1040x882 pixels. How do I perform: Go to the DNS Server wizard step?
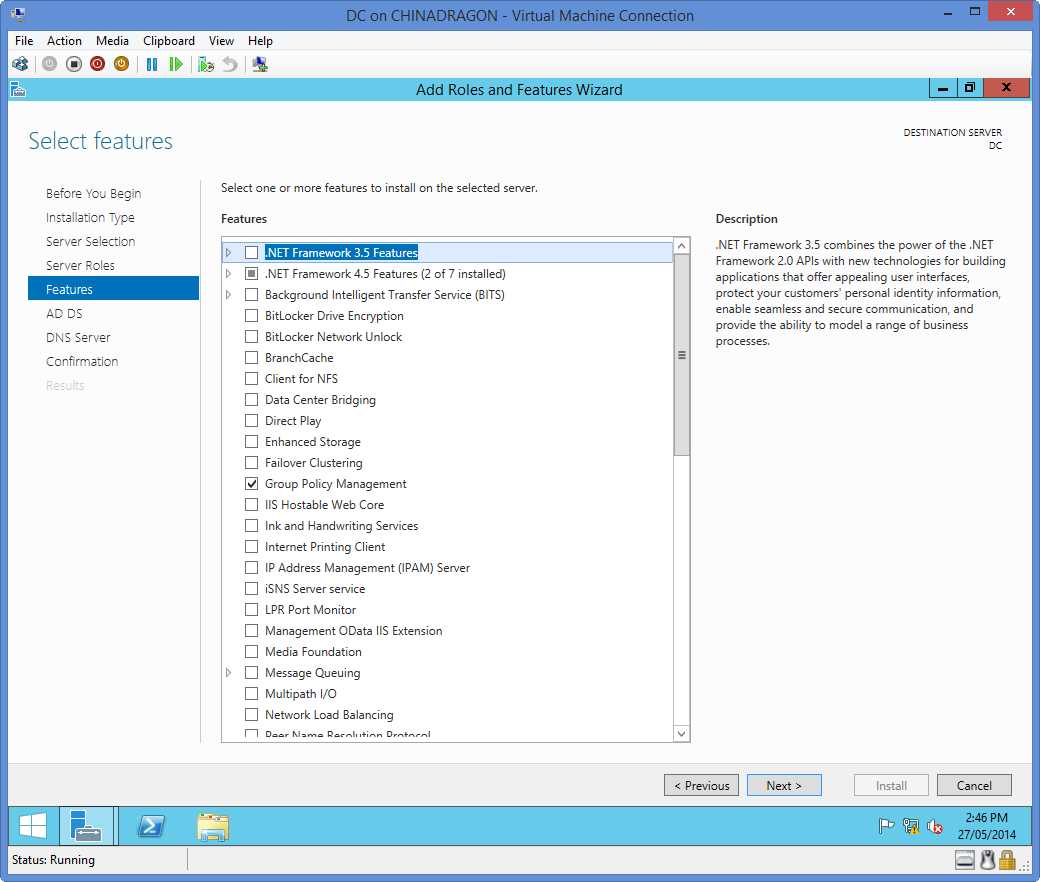(x=78, y=338)
